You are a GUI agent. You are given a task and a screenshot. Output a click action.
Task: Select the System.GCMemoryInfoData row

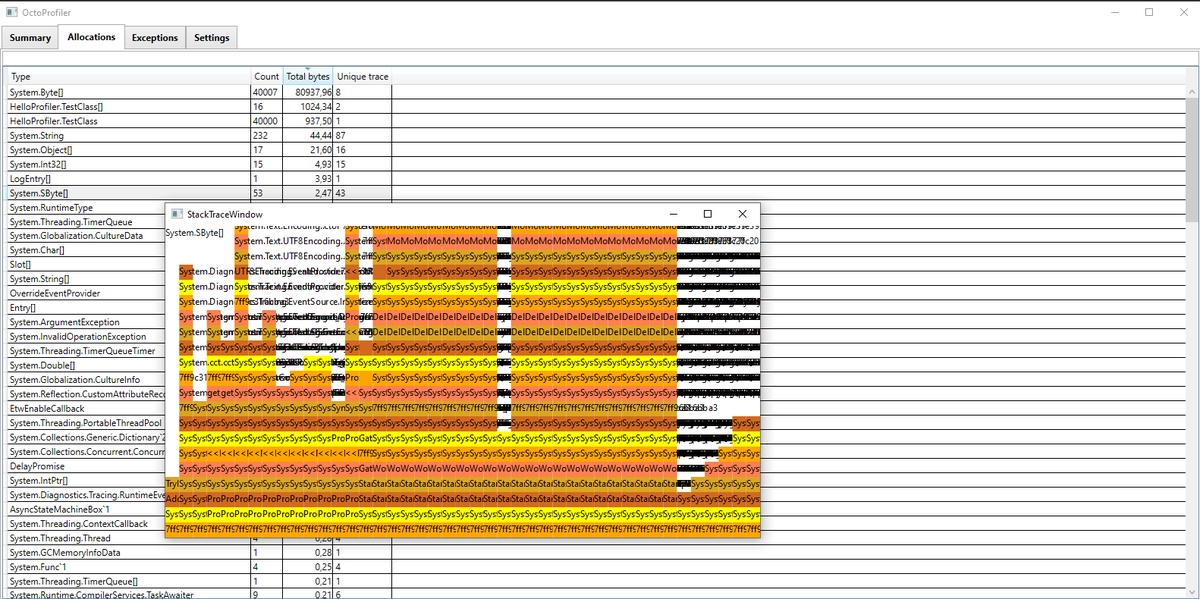[595, 553]
